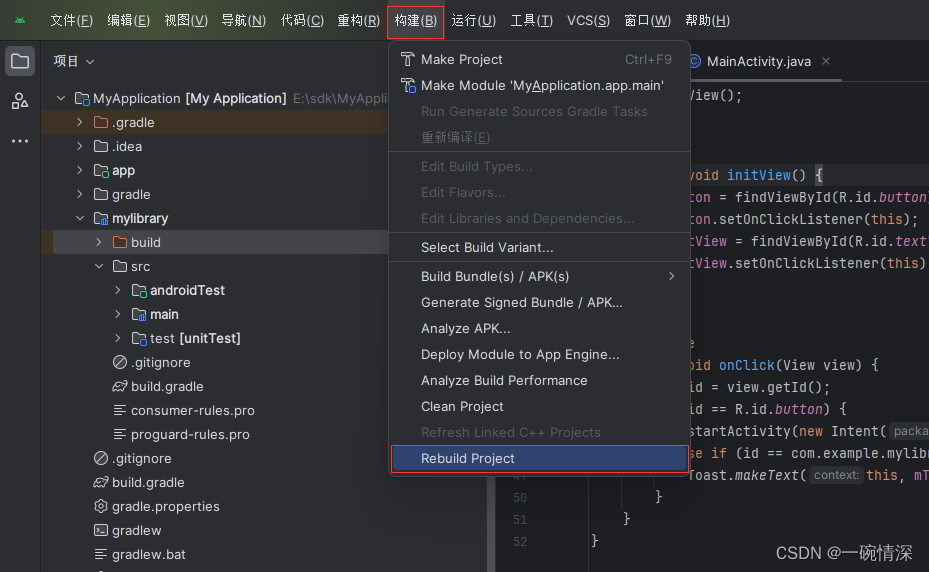929x572 pixels.
Task: Click the mylibrary .gitignore file icon
Action: (x=120, y=362)
